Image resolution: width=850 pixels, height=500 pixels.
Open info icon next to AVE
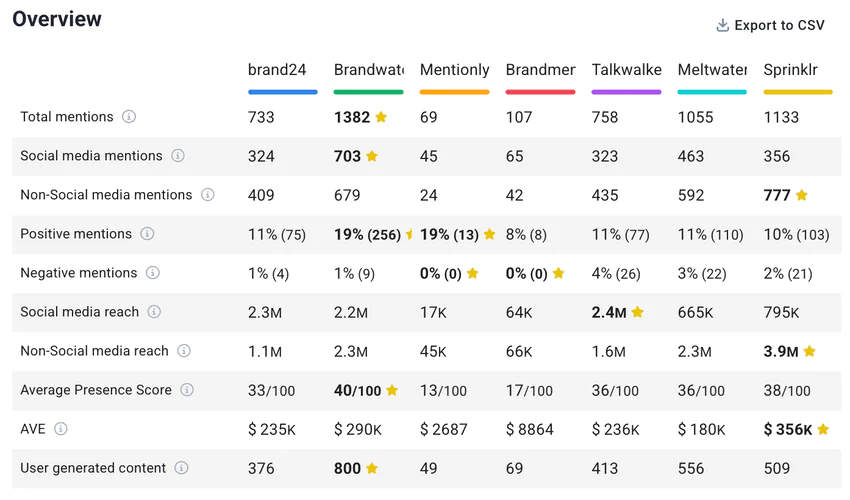pyautogui.click(x=61, y=429)
